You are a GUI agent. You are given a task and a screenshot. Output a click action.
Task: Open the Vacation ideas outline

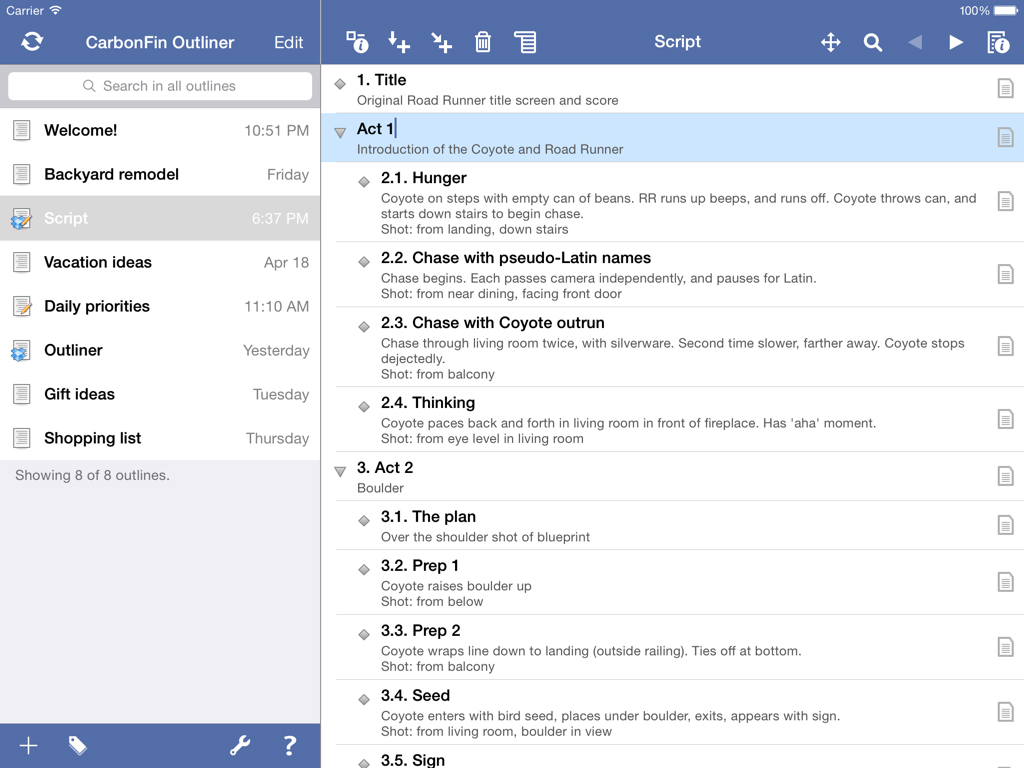pos(160,262)
